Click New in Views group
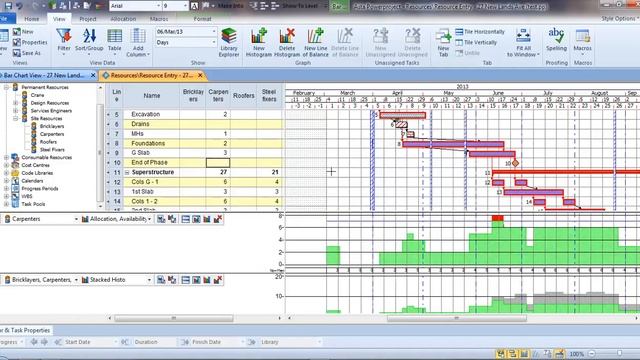Image resolution: width=640 pixels, height=360 pixels. 23,31
